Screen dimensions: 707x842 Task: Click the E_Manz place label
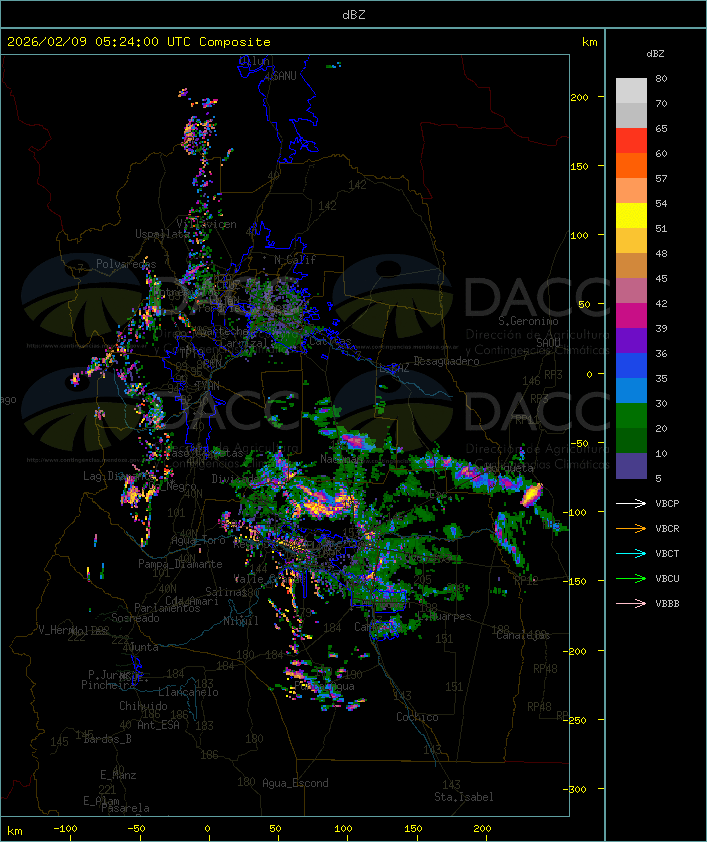coord(118,775)
